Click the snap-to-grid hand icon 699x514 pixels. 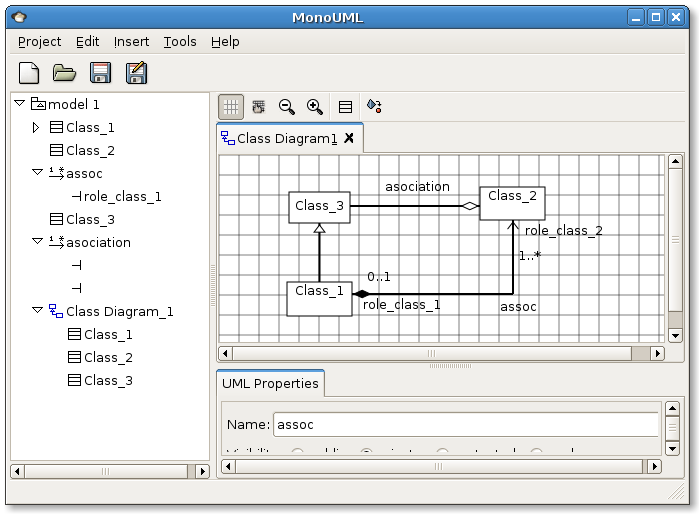click(259, 107)
